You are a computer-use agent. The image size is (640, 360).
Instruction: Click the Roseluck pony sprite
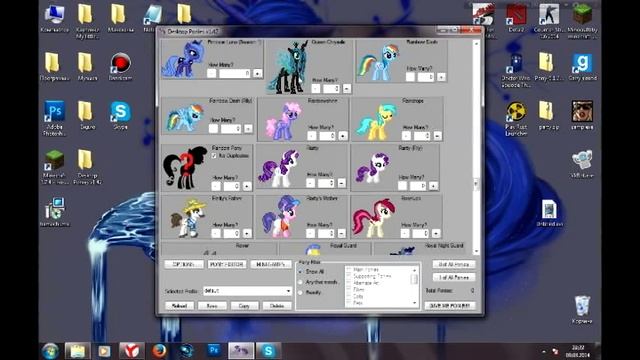(373, 217)
